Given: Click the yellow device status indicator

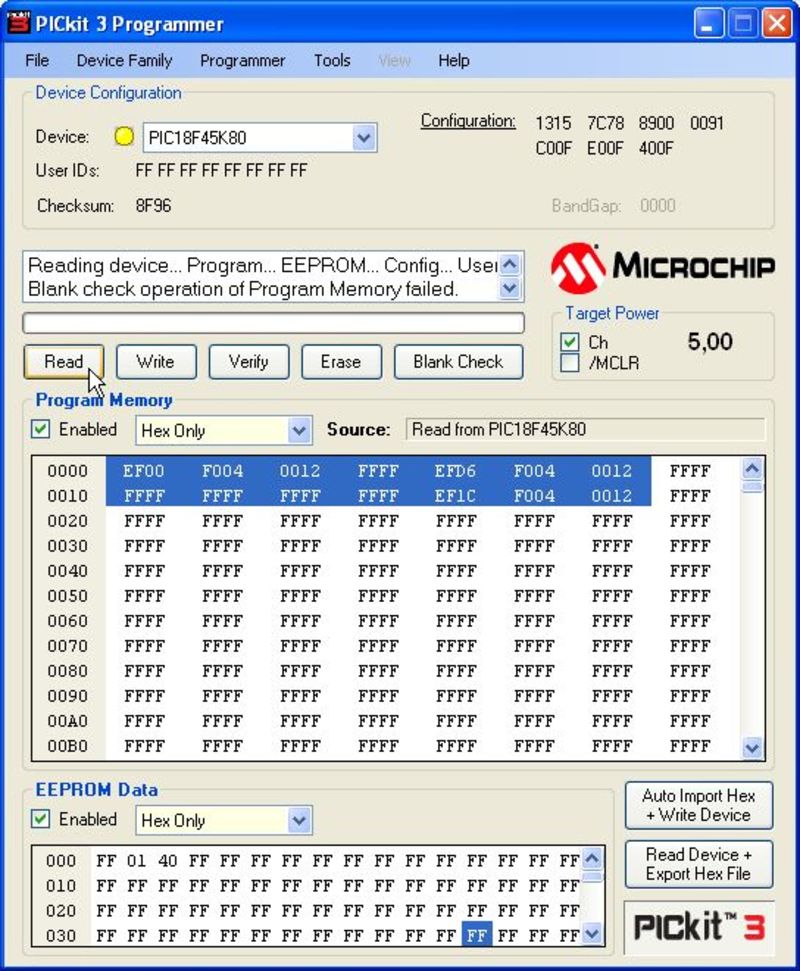Looking at the screenshot, I should (x=123, y=136).
